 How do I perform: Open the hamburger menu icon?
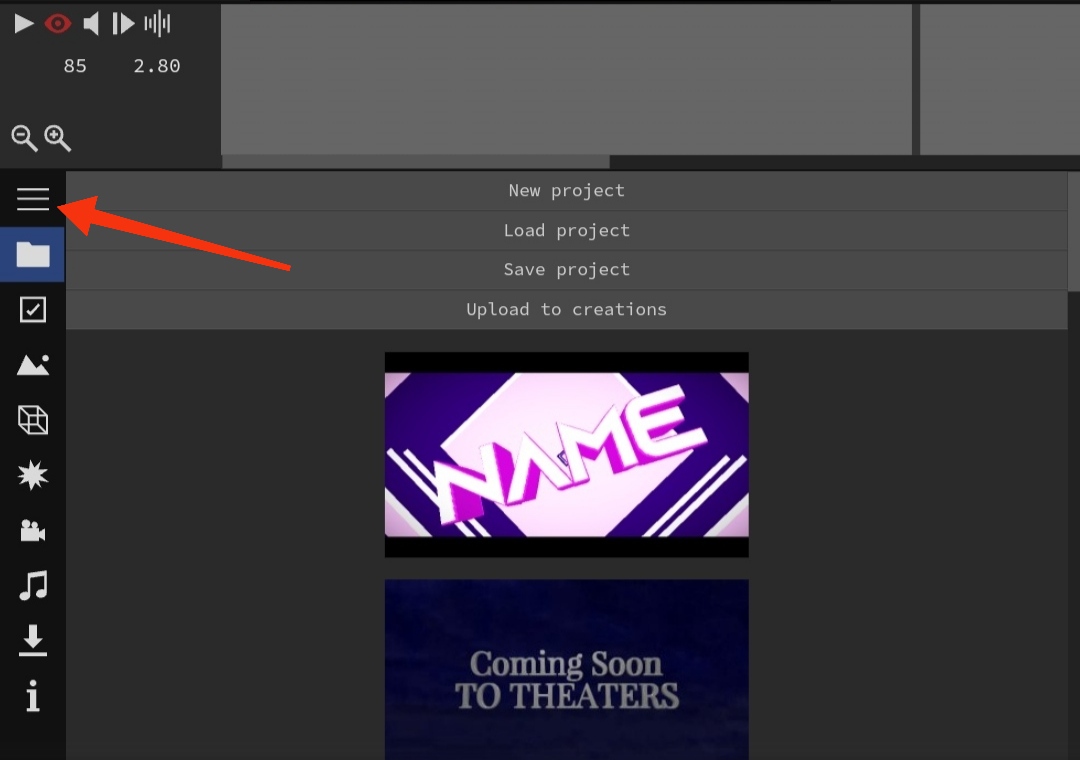pyautogui.click(x=32, y=199)
